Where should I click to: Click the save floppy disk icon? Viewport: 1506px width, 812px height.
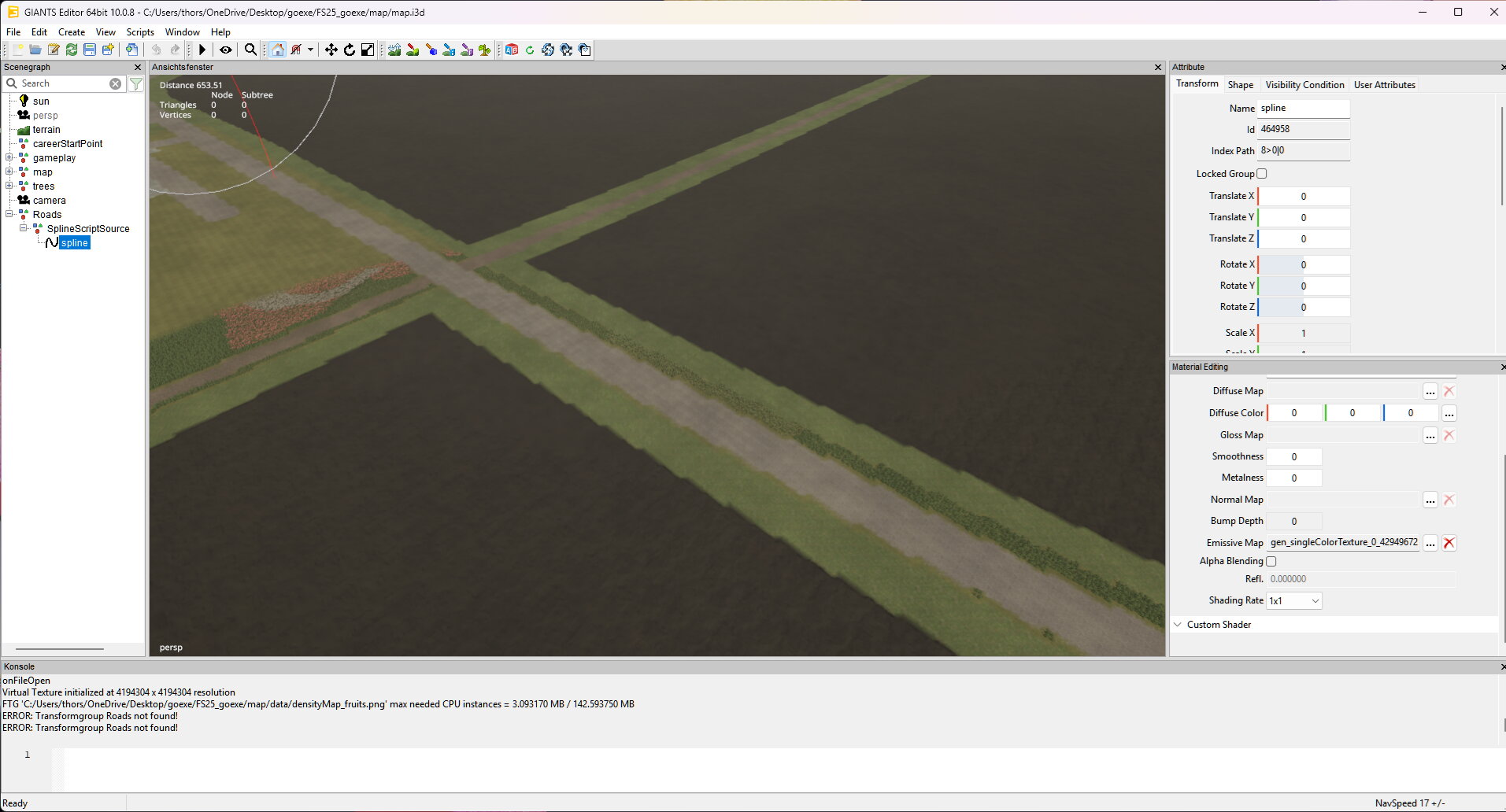[90, 50]
